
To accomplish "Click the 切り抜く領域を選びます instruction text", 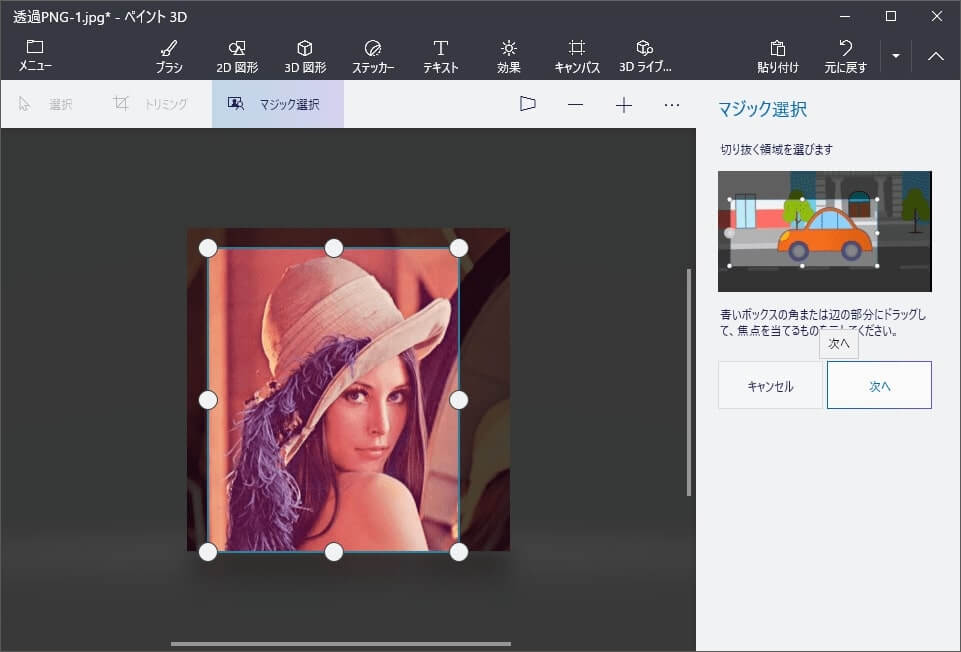I will coord(777,149).
